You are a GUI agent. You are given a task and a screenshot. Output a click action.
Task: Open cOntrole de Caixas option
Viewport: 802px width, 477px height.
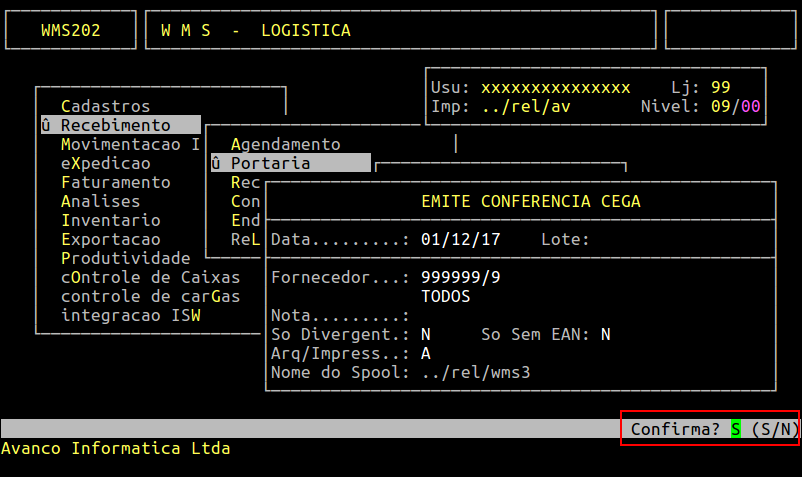[x=150, y=277]
